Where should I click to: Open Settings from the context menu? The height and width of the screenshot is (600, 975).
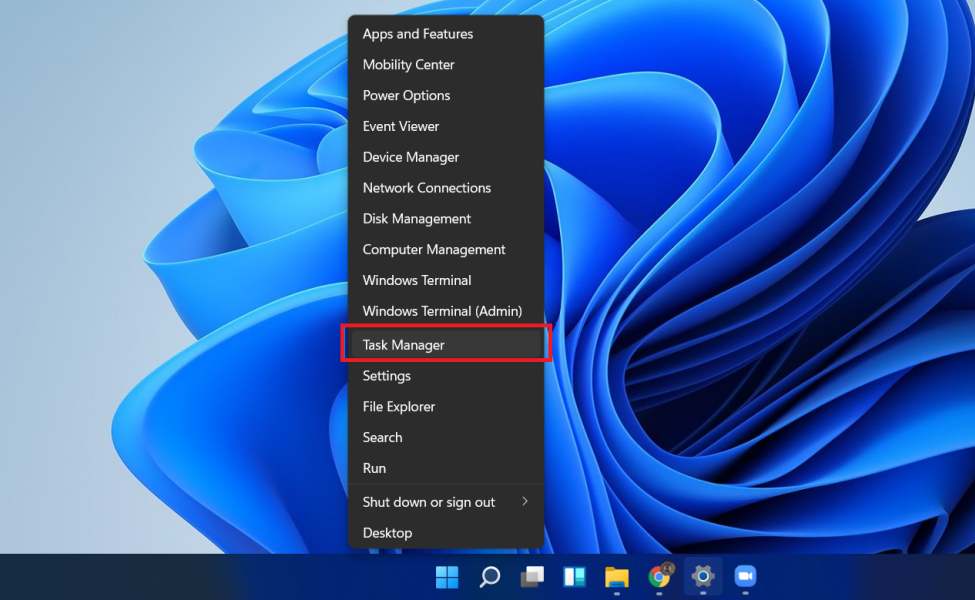click(x=446, y=376)
